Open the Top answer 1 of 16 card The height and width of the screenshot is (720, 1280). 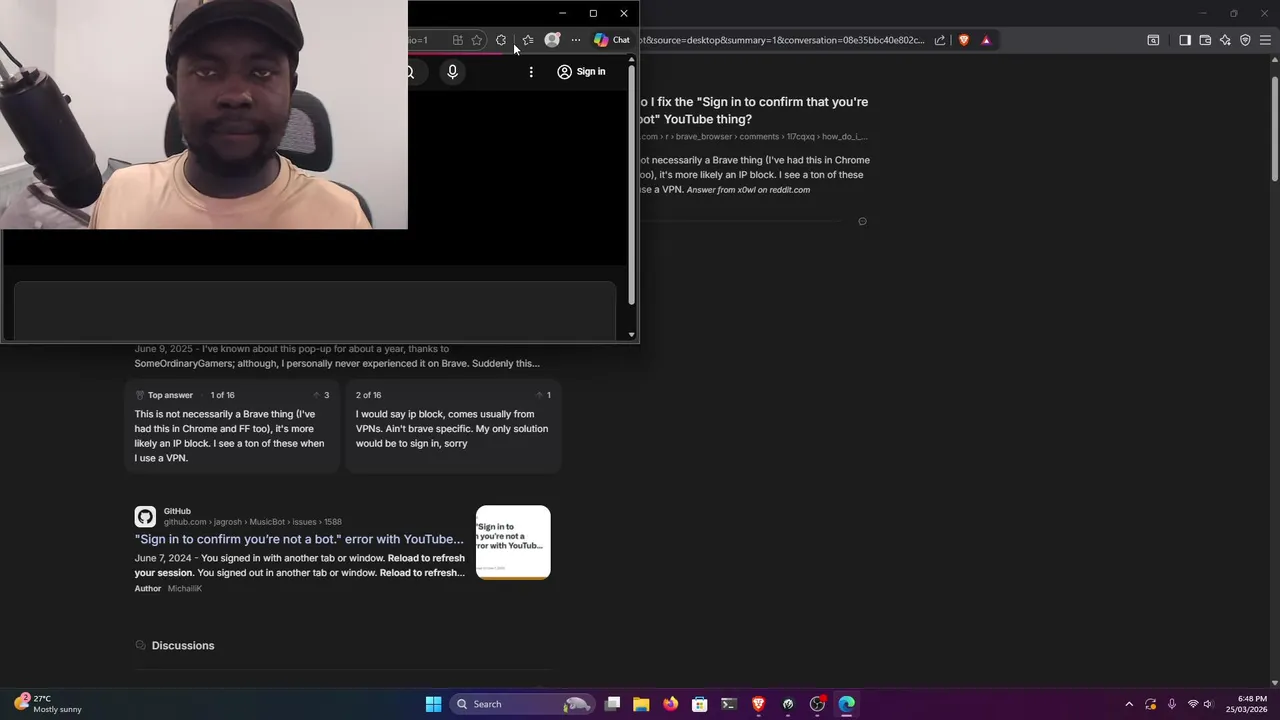coord(232,426)
